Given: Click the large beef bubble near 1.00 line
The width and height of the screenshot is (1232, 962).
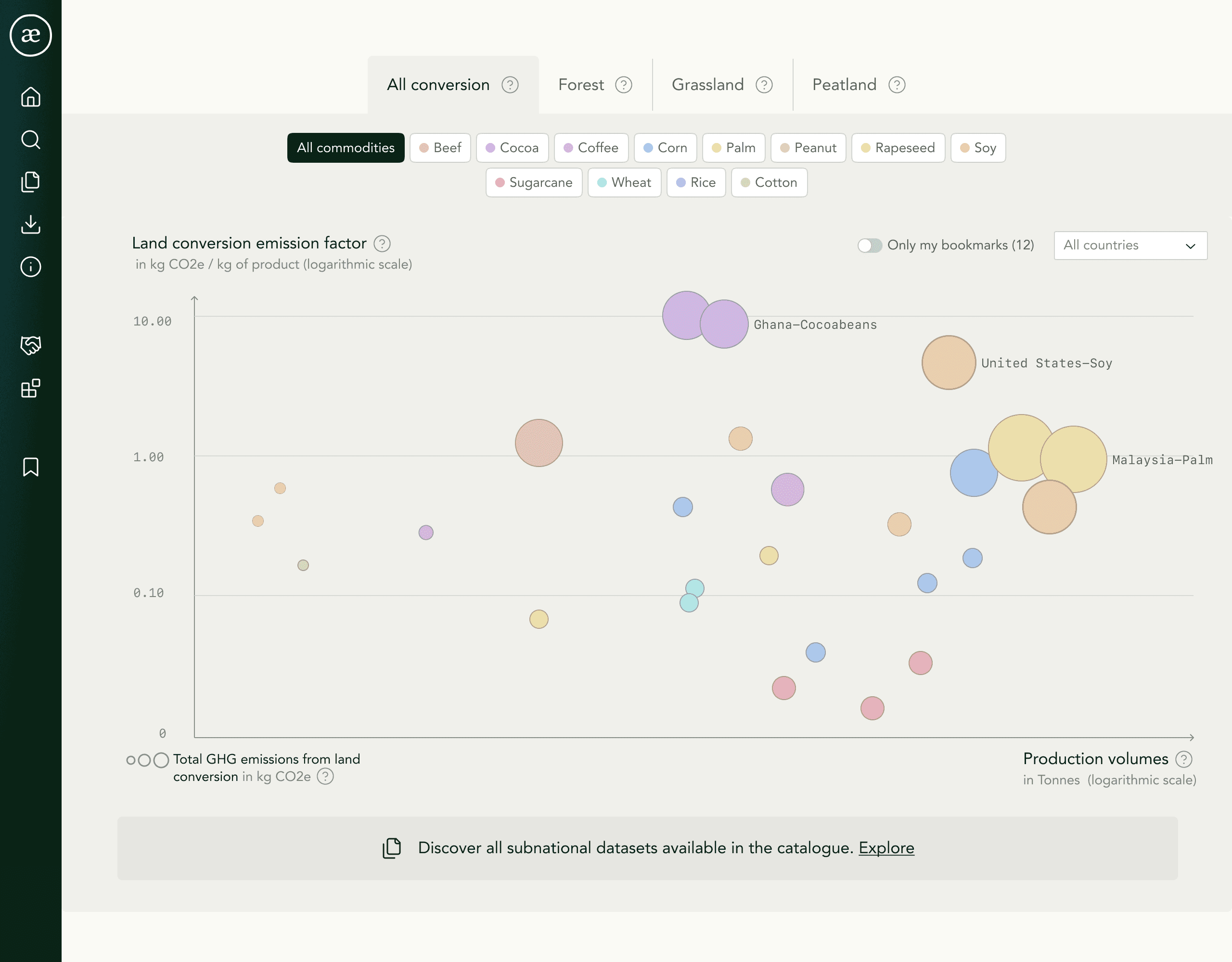Looking at the screenshot, I should tap(539, 443).
